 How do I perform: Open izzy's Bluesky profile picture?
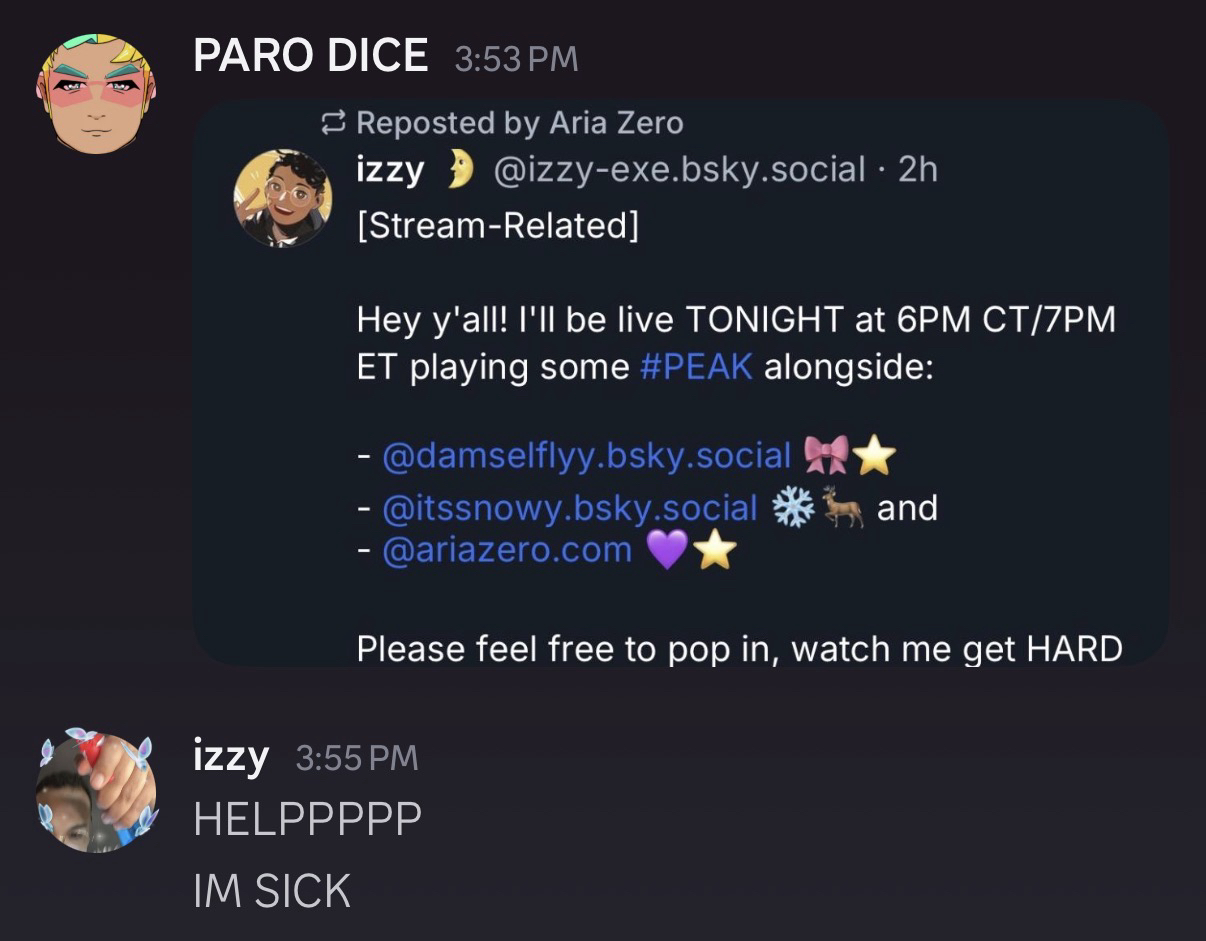click(283, 197)
